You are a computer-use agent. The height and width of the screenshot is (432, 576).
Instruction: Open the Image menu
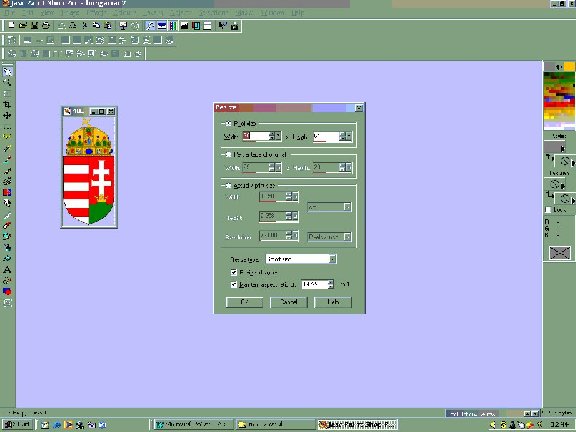point(69,13)
